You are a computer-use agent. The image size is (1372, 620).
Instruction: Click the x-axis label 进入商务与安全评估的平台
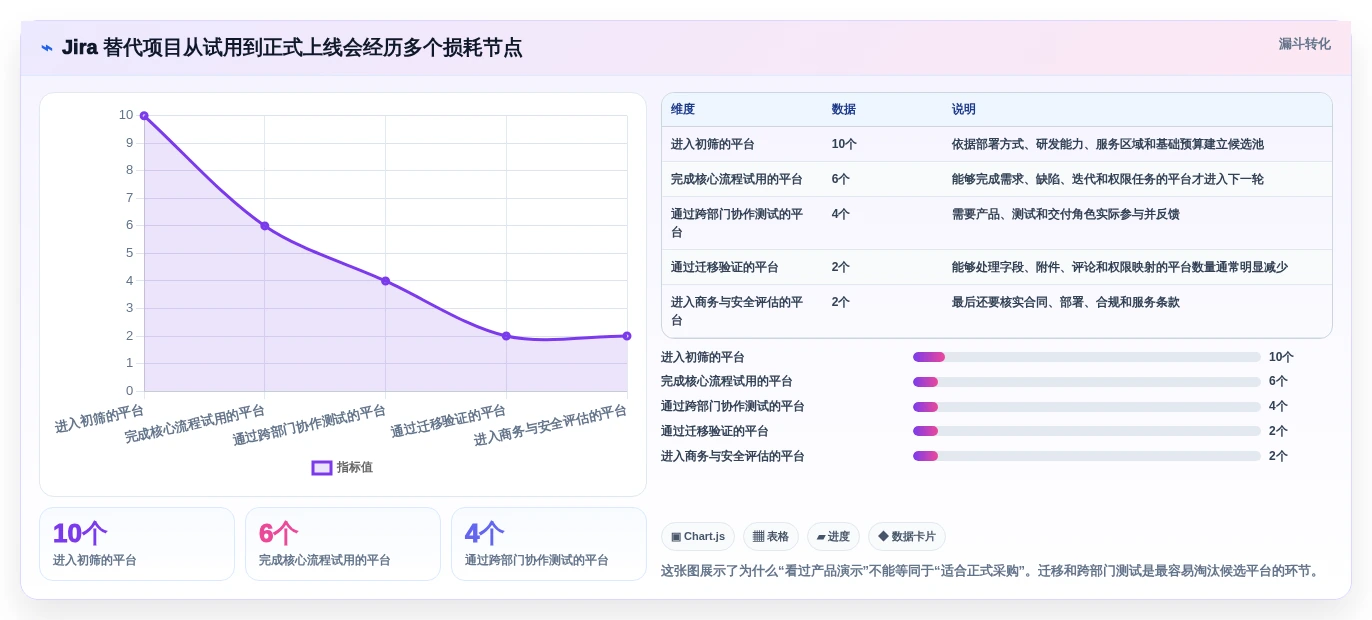[550, 425]
